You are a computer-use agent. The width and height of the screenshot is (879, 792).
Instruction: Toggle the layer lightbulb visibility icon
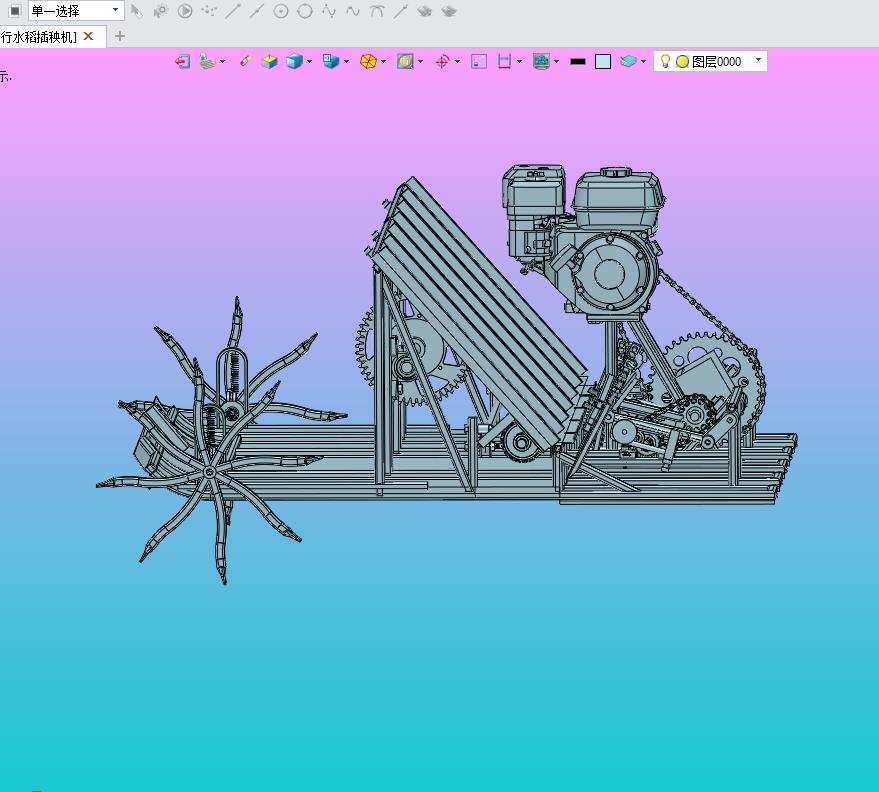point(664,61)
